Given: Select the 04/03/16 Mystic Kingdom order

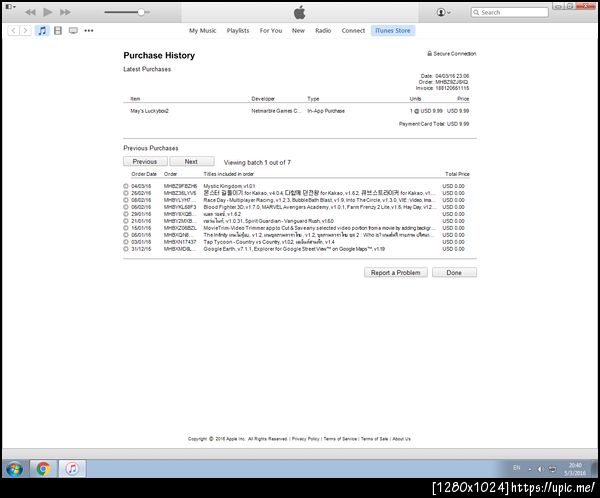Looking at the screenshot, I should (126, 186).
